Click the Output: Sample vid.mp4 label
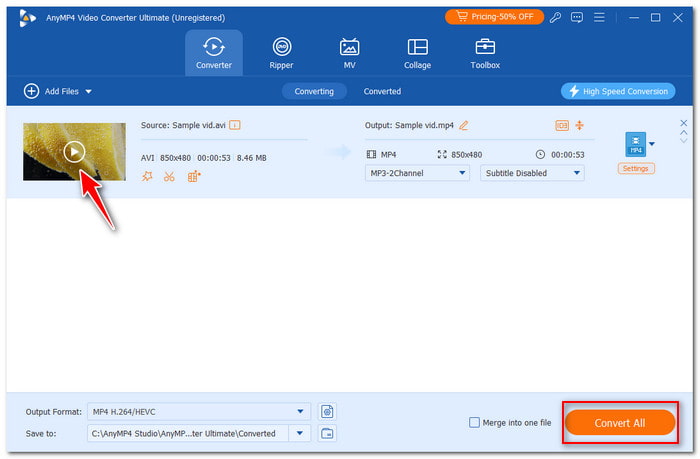Viewport: 700px width, 459px height. 409,125
